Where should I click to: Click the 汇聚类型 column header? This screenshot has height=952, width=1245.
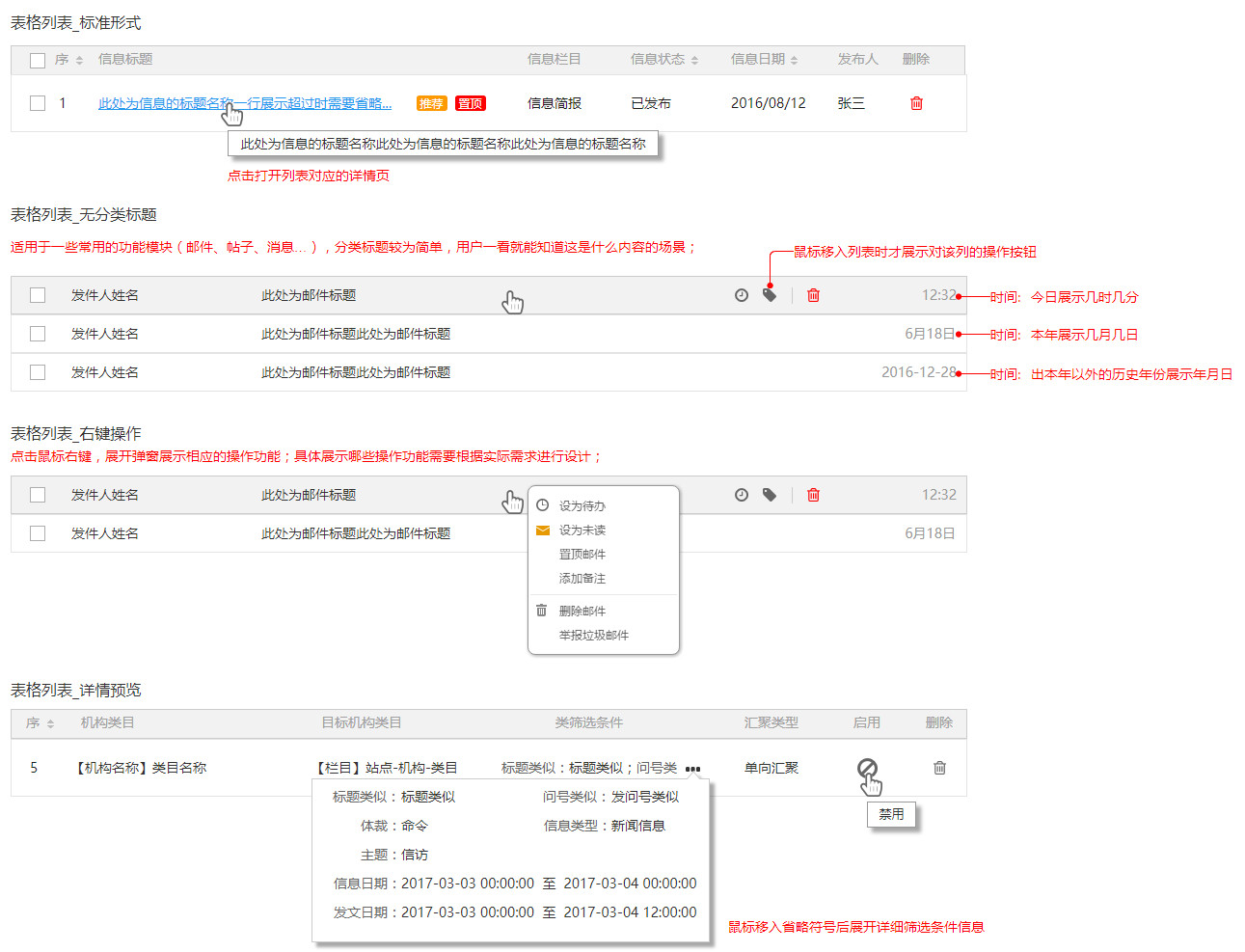coord(771,722)
